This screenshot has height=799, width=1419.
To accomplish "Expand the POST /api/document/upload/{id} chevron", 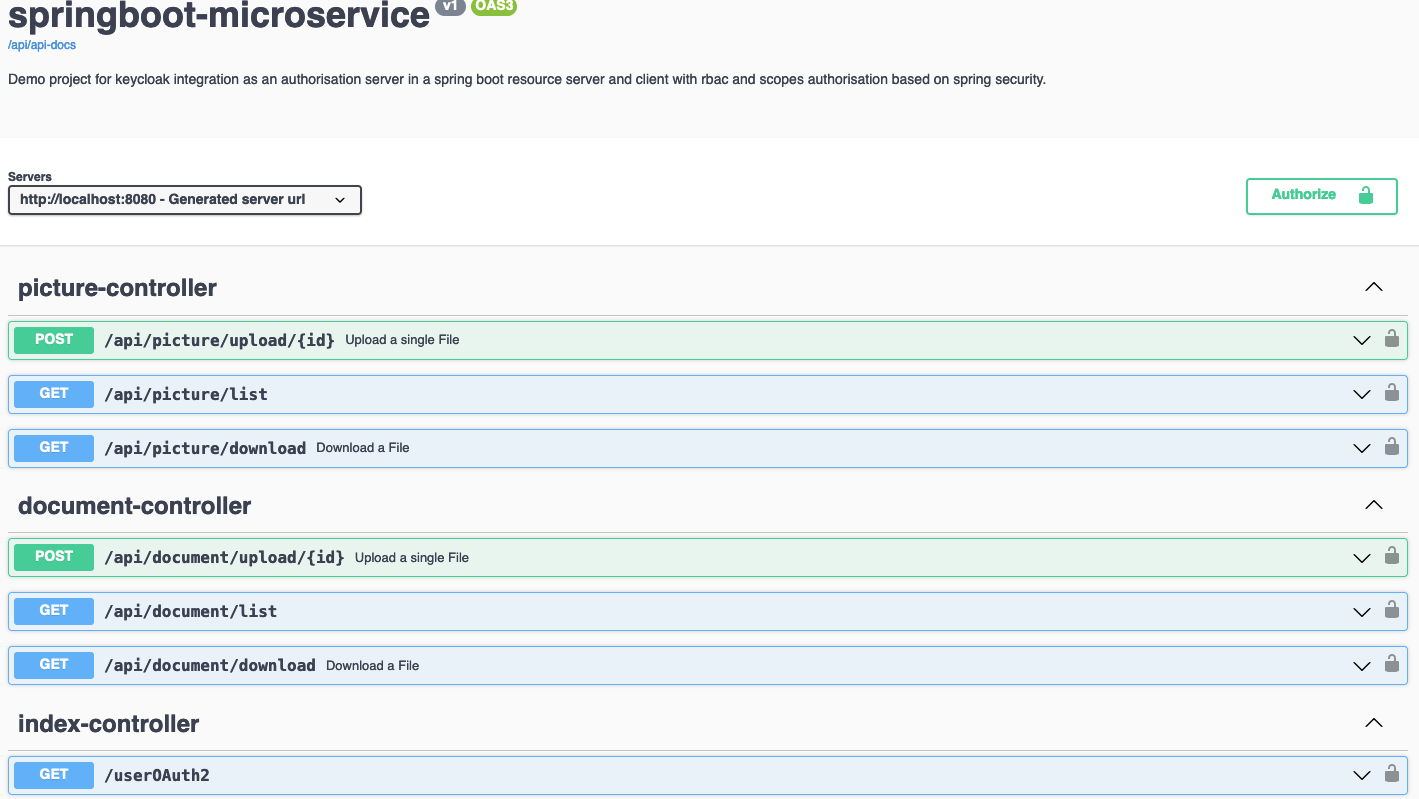I will [1361, 558].
